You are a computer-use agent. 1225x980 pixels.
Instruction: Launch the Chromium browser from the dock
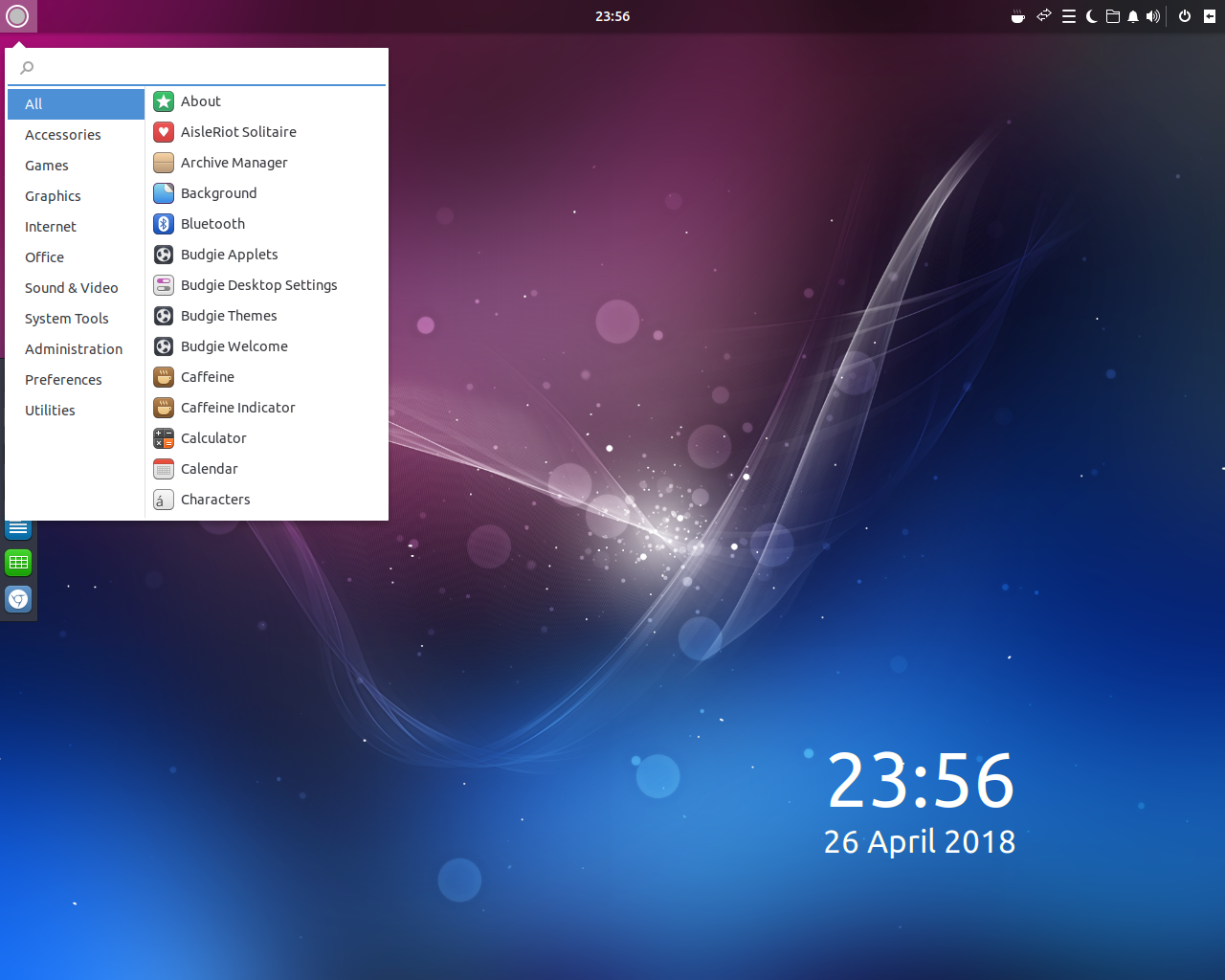pos(18,599)
